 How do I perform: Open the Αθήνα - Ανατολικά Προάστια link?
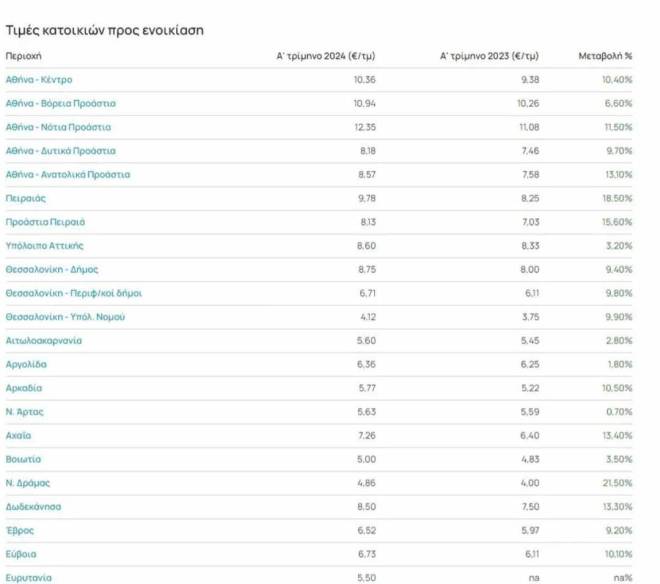[x=68, y=175]
